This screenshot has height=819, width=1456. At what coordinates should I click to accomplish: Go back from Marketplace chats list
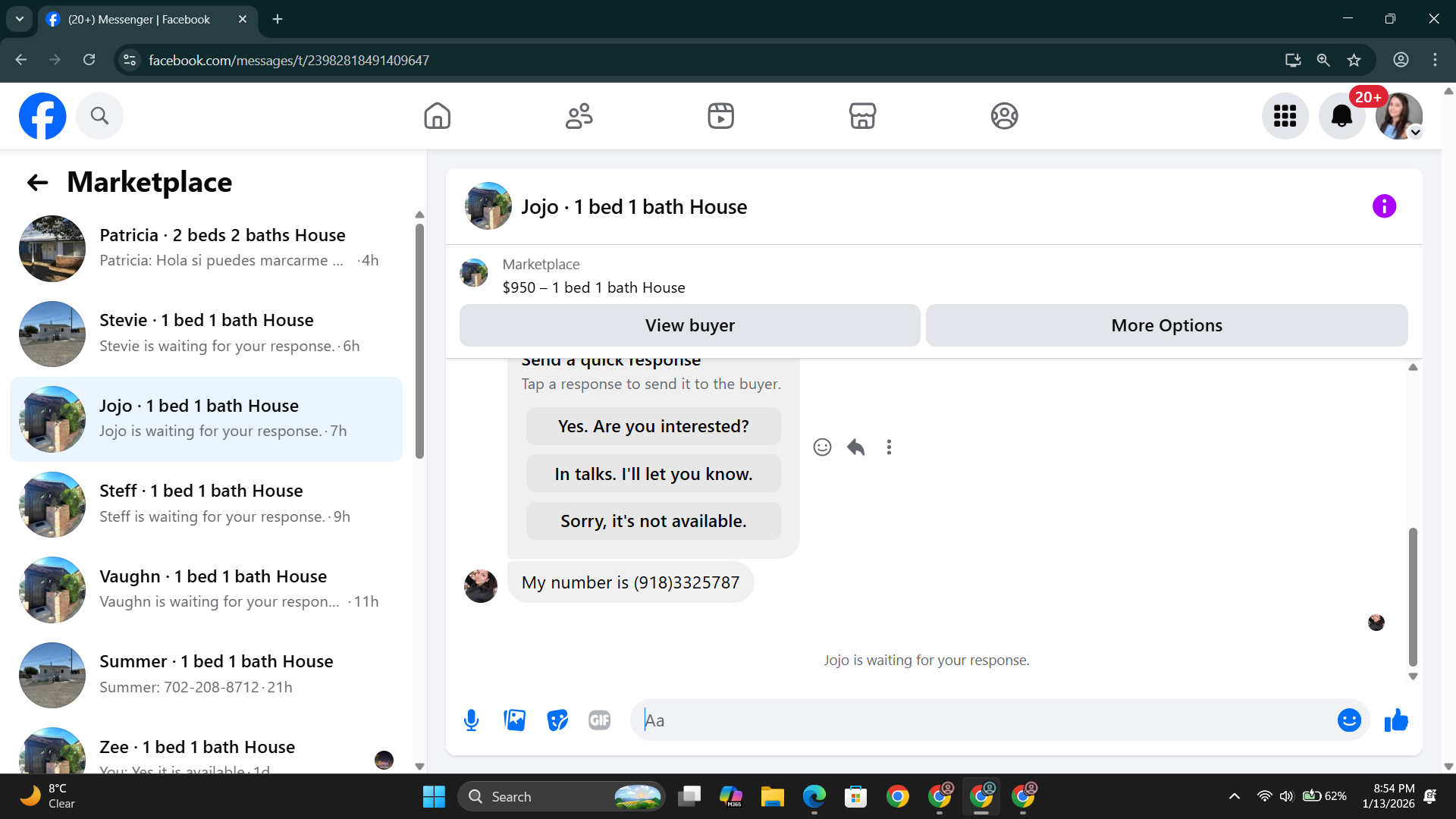tap(37, 182)
